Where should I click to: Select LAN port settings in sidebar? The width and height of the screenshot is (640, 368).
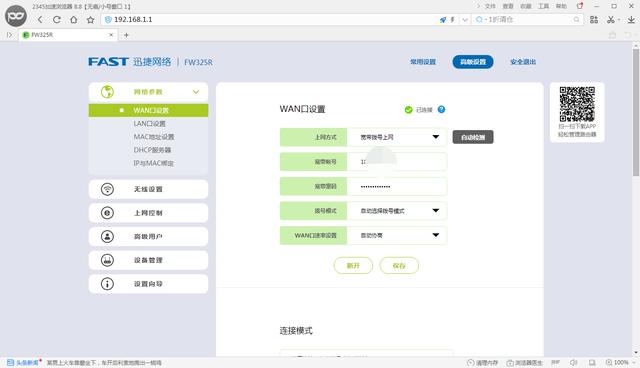click(x=149, y=124)
